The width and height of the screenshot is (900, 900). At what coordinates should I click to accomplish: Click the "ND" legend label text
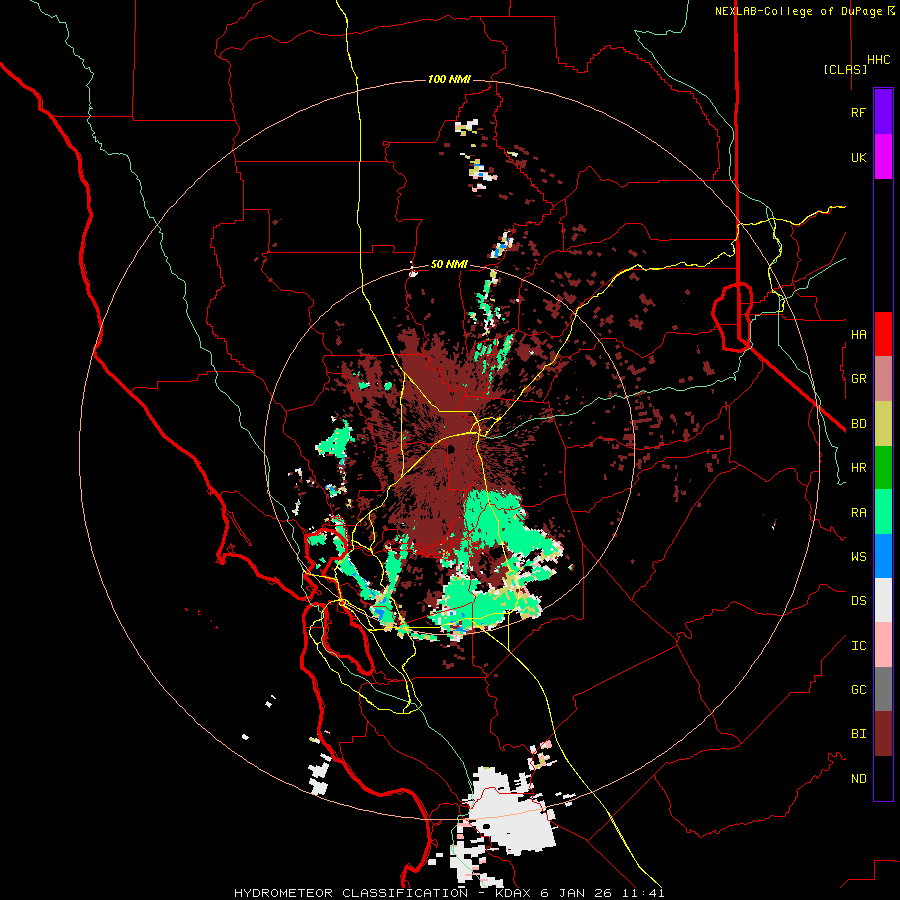pyautogui.click(x=858, y=779)
